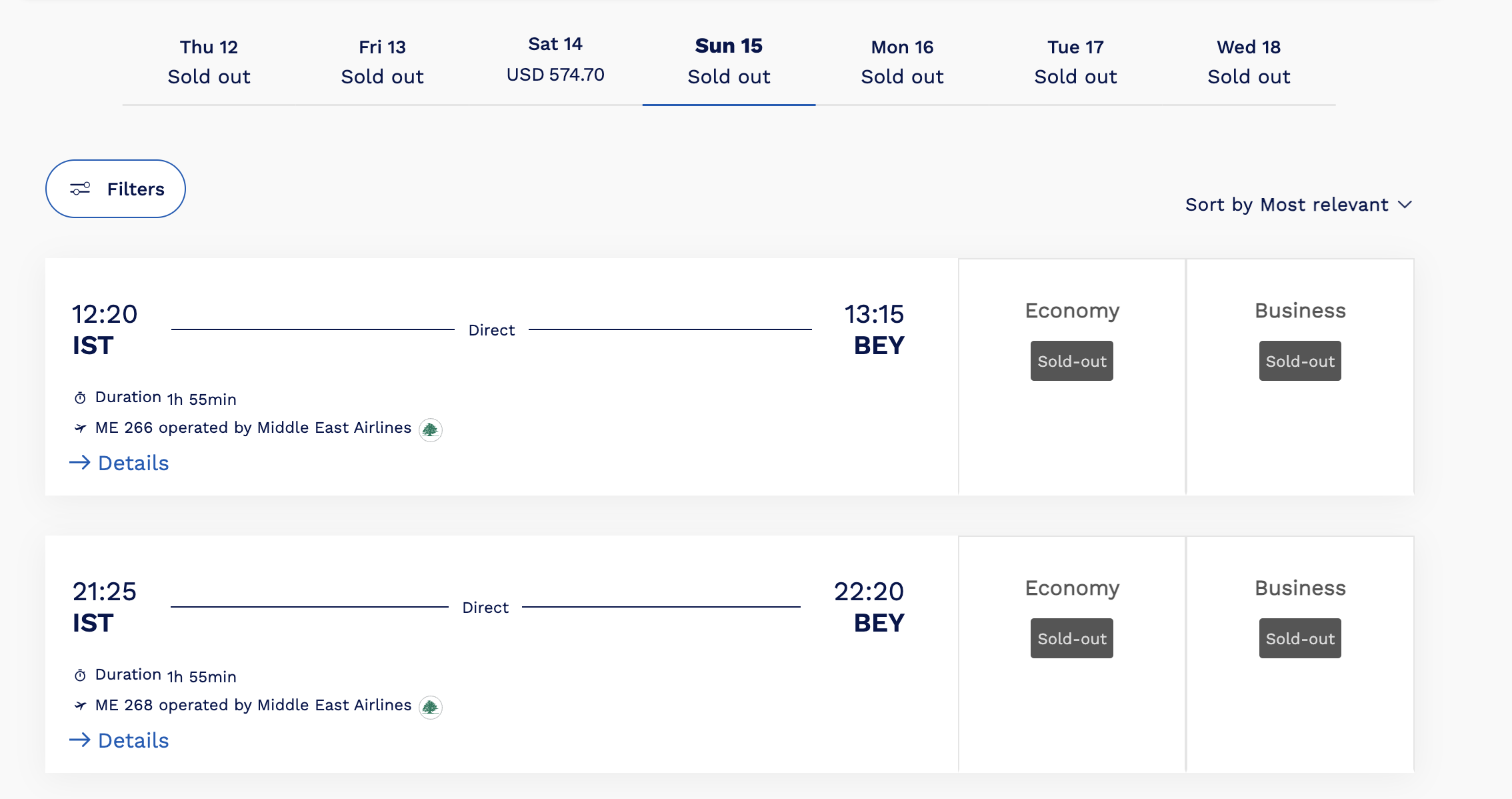
Task: Open Details for the 21:25 ME 268 flight
Action: click(133, 740)
